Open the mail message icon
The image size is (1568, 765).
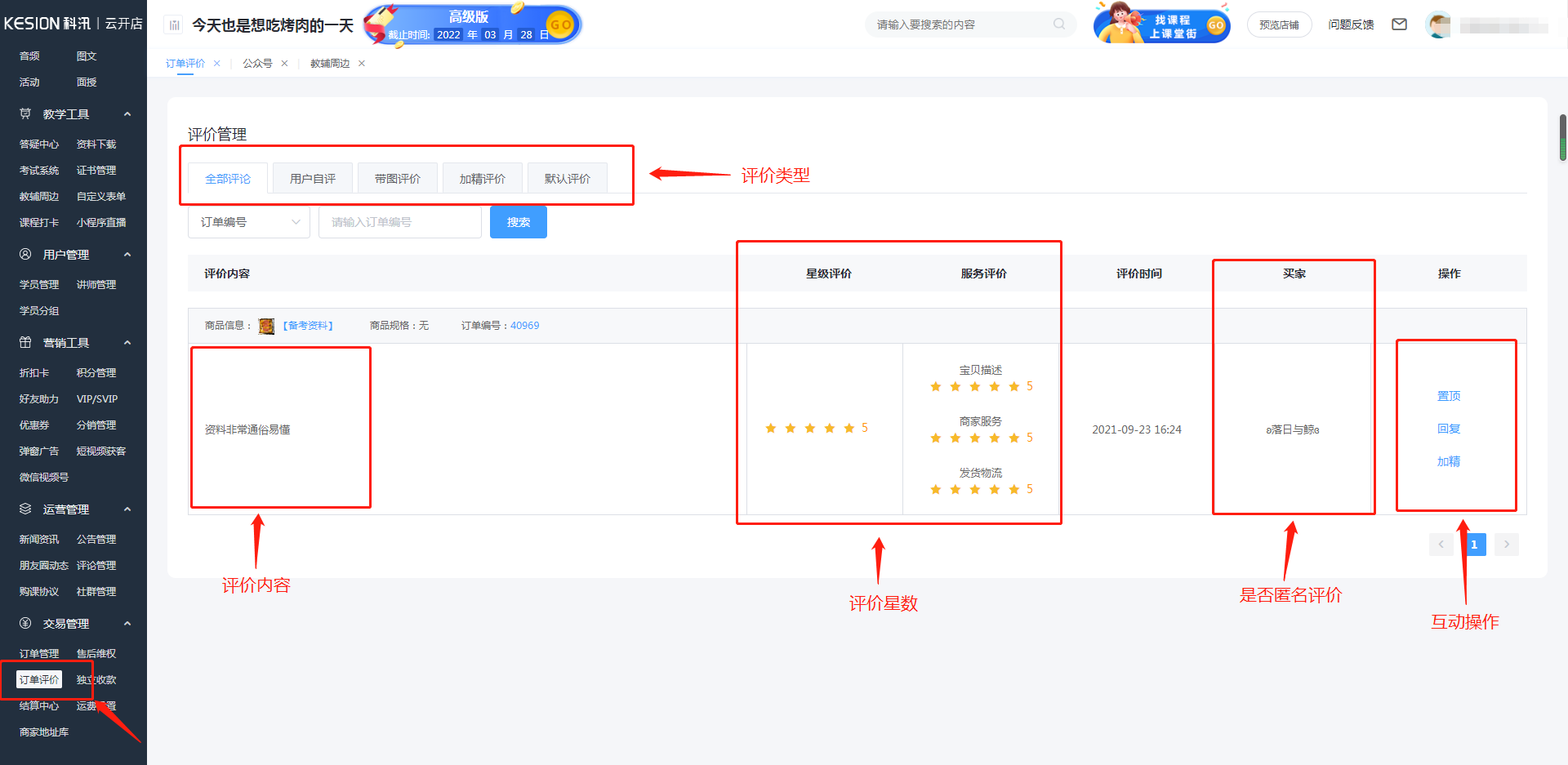[x=1399, y=24]
